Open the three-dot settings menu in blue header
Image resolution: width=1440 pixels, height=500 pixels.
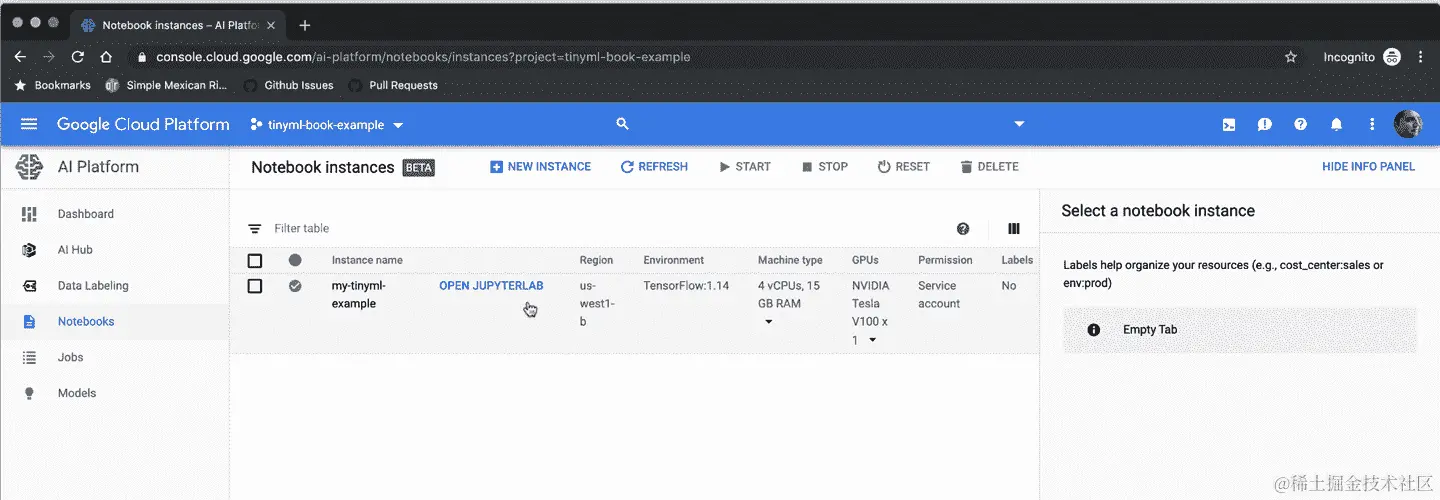coord(1373,125)
